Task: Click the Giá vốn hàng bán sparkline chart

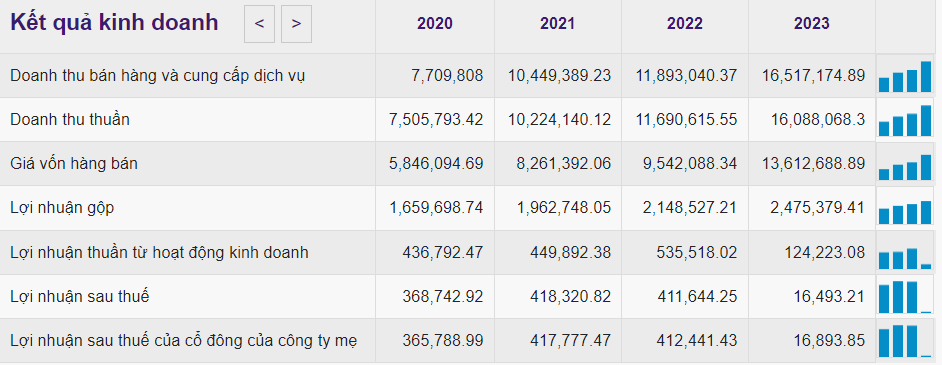Action: (x=905, y=164)
